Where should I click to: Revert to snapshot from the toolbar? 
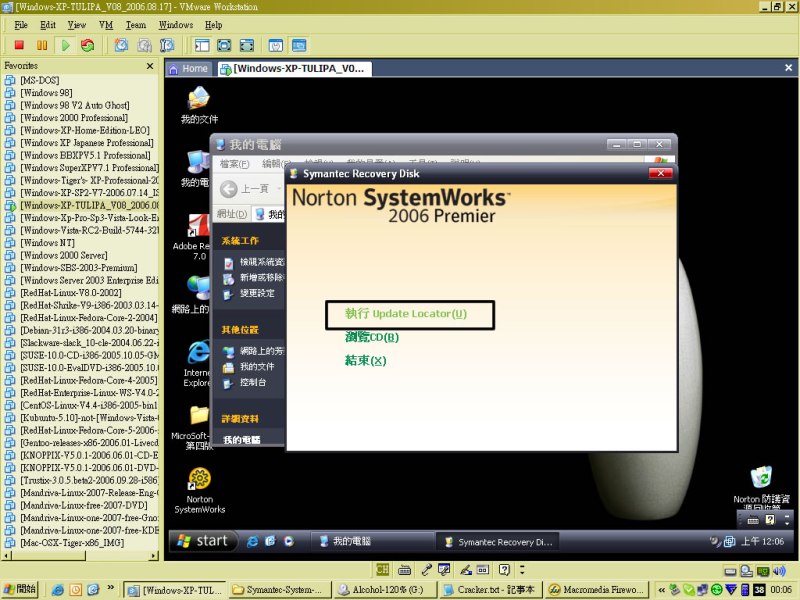point(144,45)
